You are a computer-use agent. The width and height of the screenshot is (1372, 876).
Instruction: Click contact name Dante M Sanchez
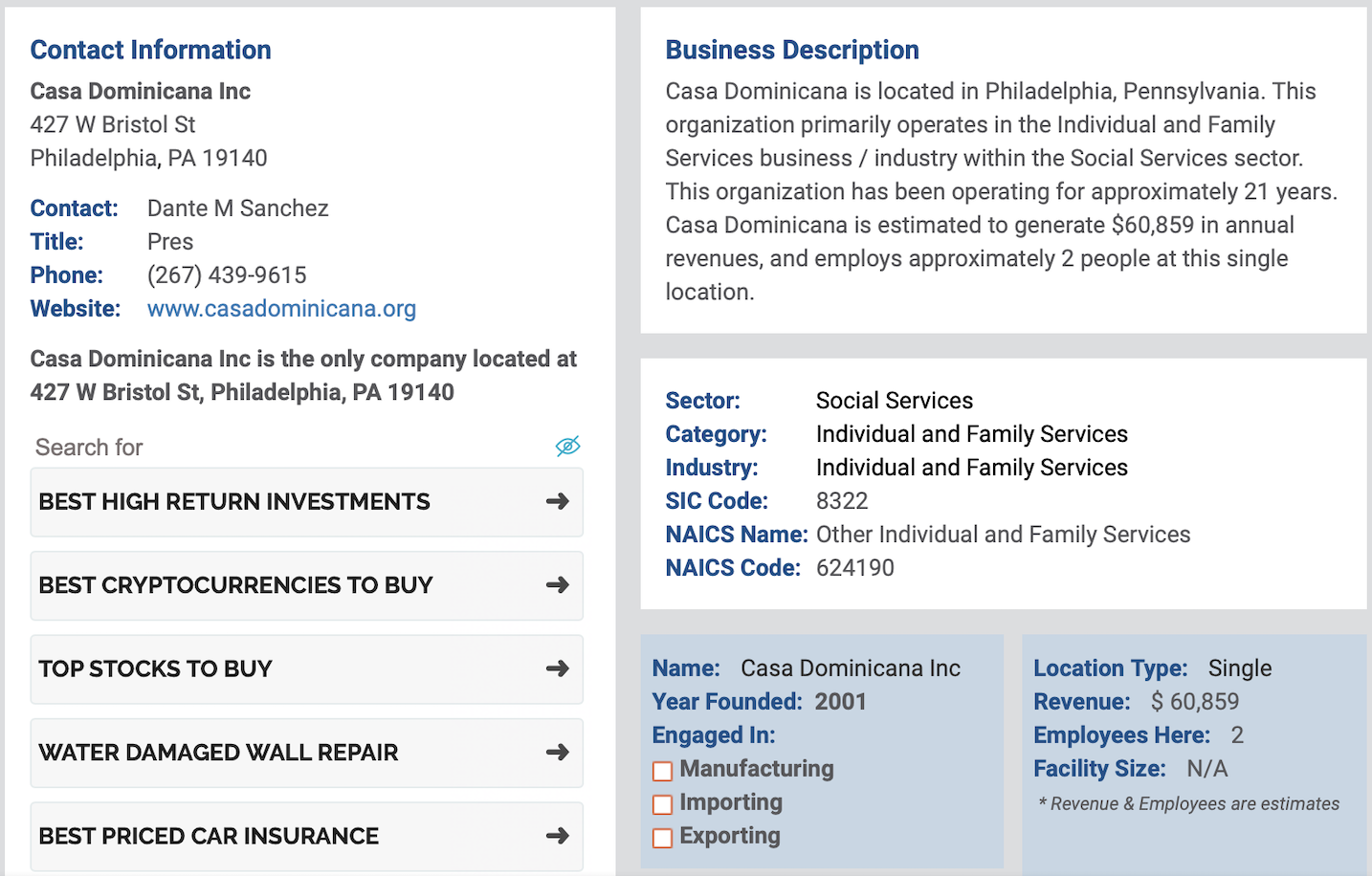click(238, 208)
